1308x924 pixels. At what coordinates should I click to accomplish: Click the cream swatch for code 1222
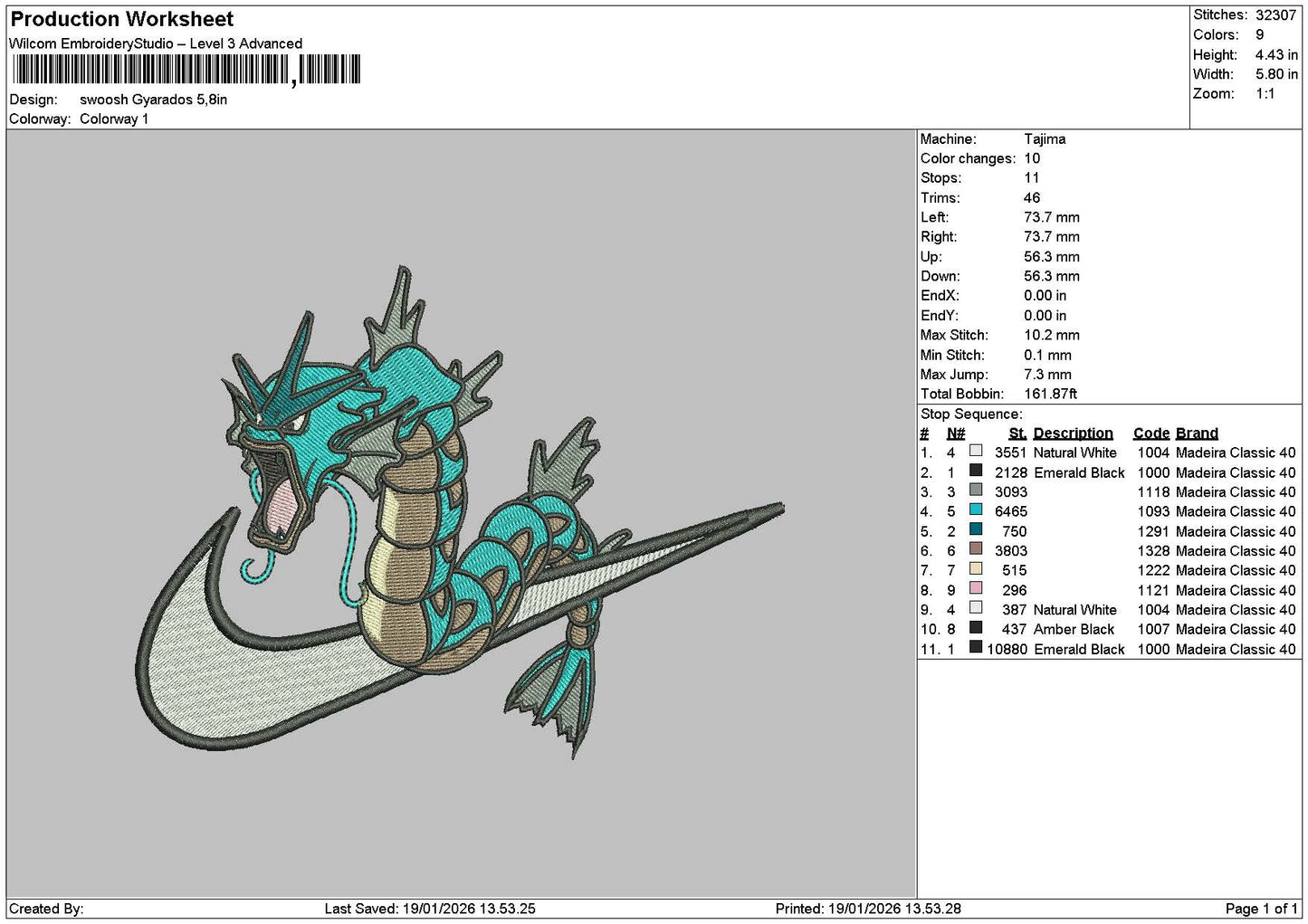click(976, 569)
